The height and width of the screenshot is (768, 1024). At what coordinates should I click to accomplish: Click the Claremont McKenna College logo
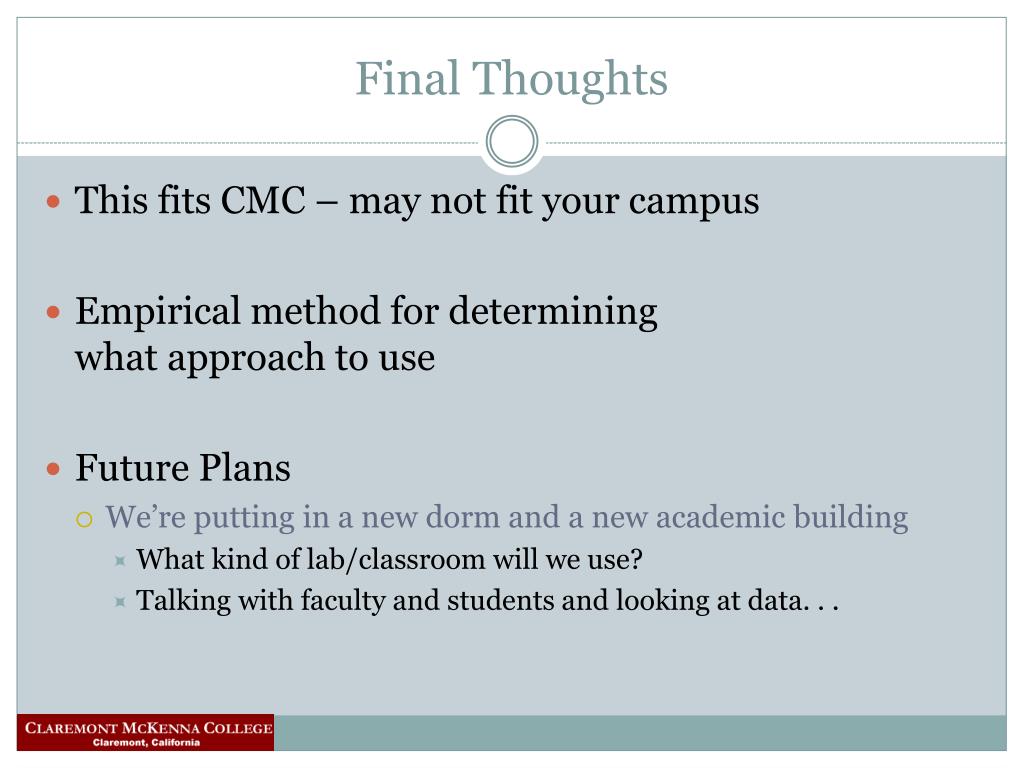tap(146, 733)
